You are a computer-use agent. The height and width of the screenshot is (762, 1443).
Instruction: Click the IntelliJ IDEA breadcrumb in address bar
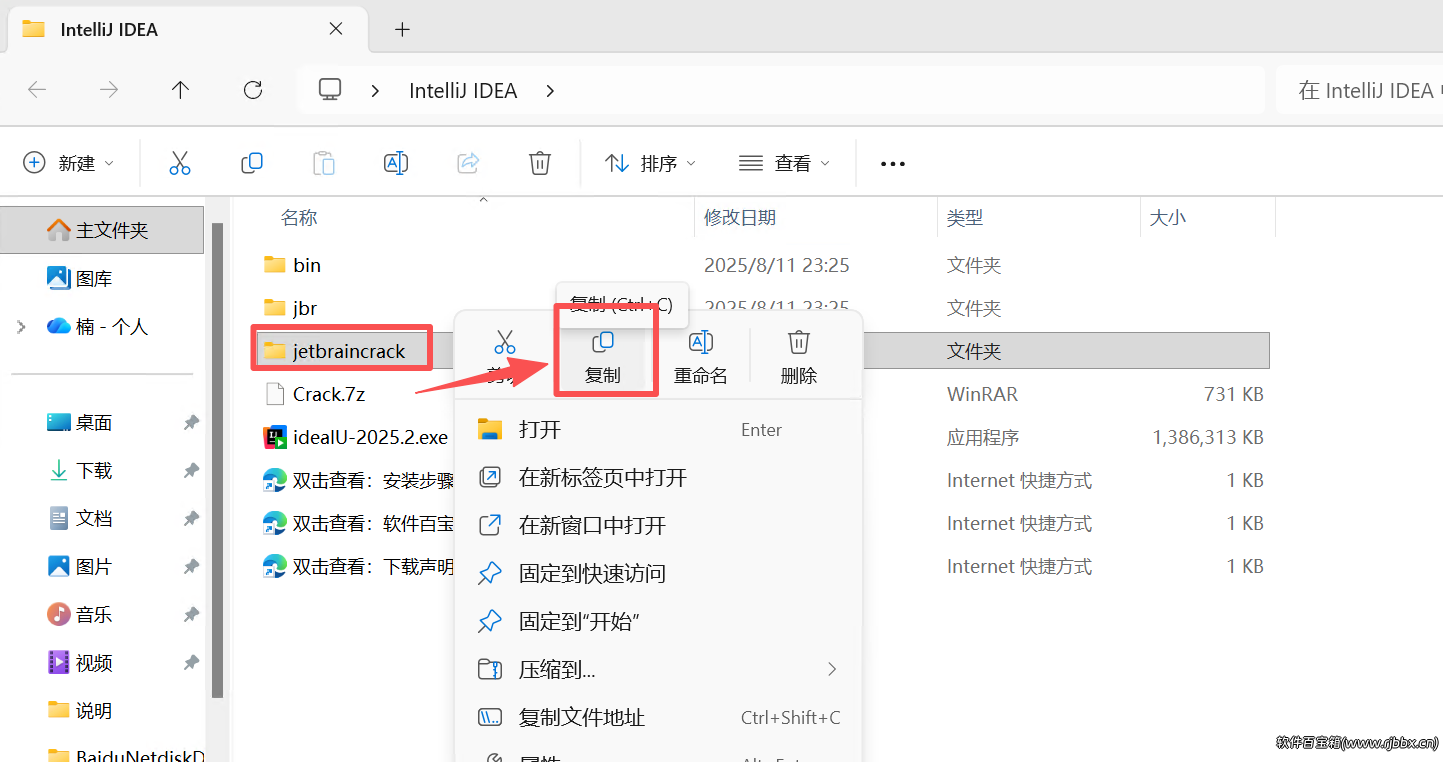(463, 91)
